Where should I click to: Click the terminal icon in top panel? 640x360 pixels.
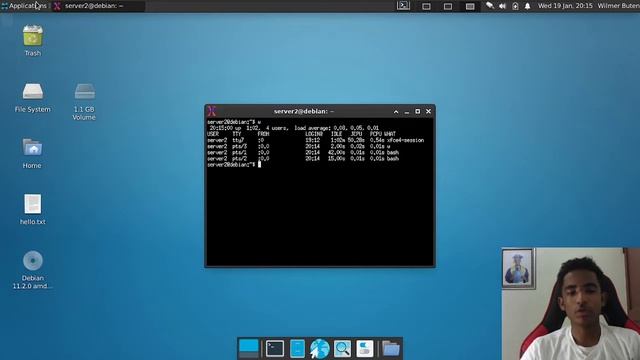tap(403, 6)
